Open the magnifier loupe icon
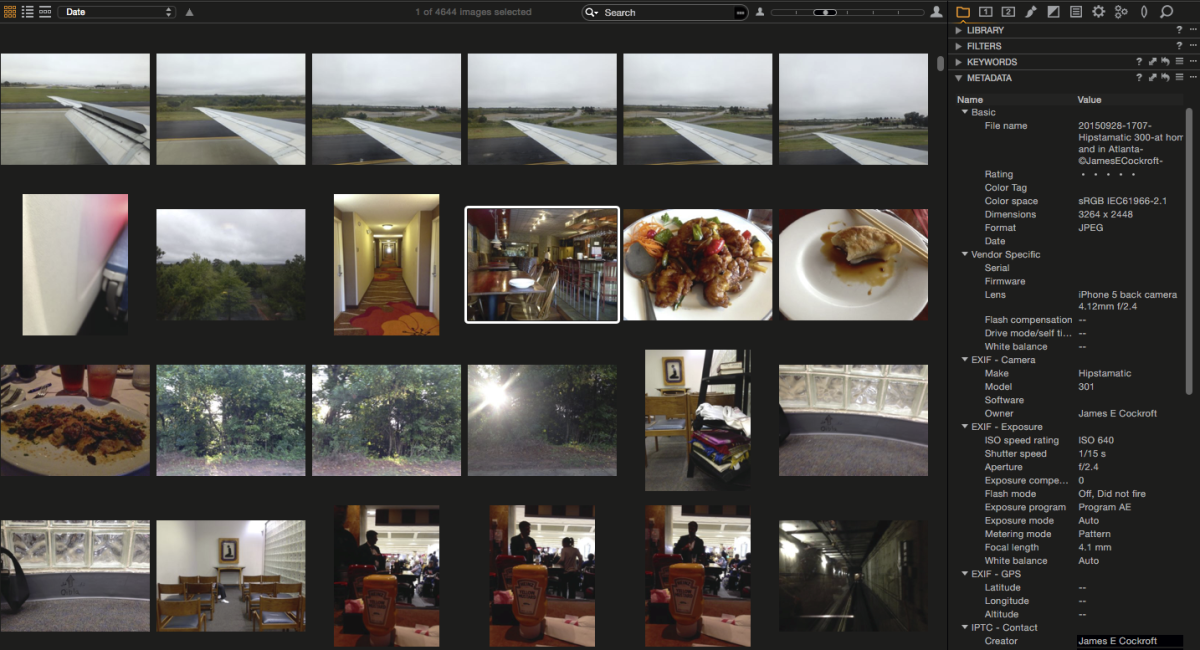1200x650 pixels. point(1166,12)
